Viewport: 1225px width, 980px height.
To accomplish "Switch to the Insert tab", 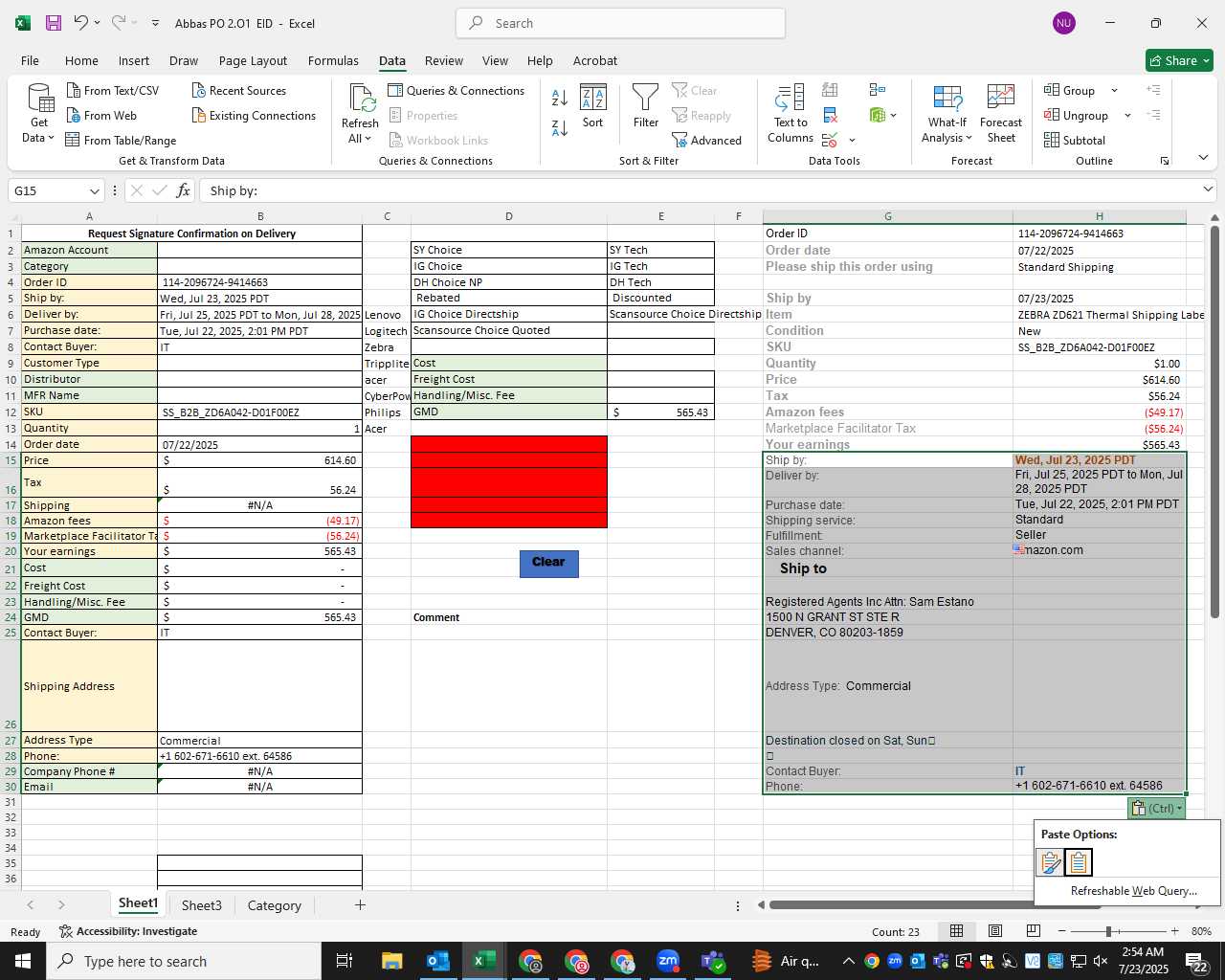I will click(134, 60).
